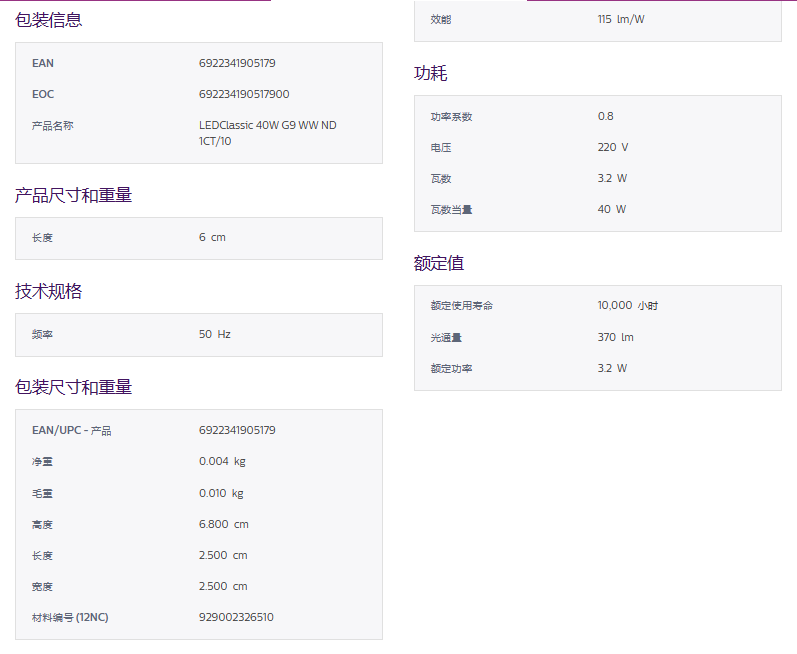Click the 功率系数 label
Image resolution: width=797 pixels, height=654 pixels.
(x=451, y=116)
